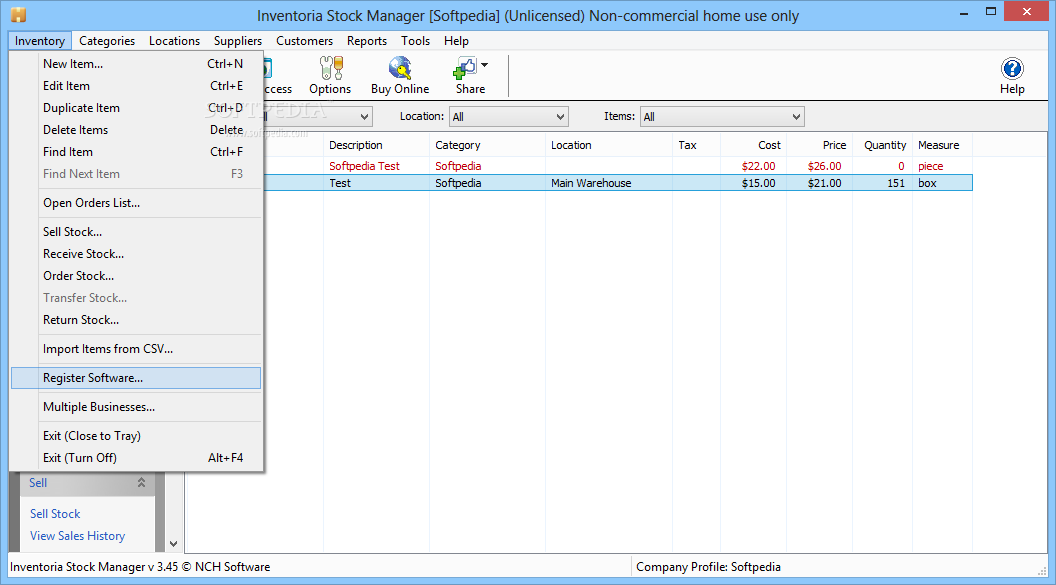Open the View Sales History link
Image resolution: width=1056 pixels, height=585 pixels.
click(77, 536)
